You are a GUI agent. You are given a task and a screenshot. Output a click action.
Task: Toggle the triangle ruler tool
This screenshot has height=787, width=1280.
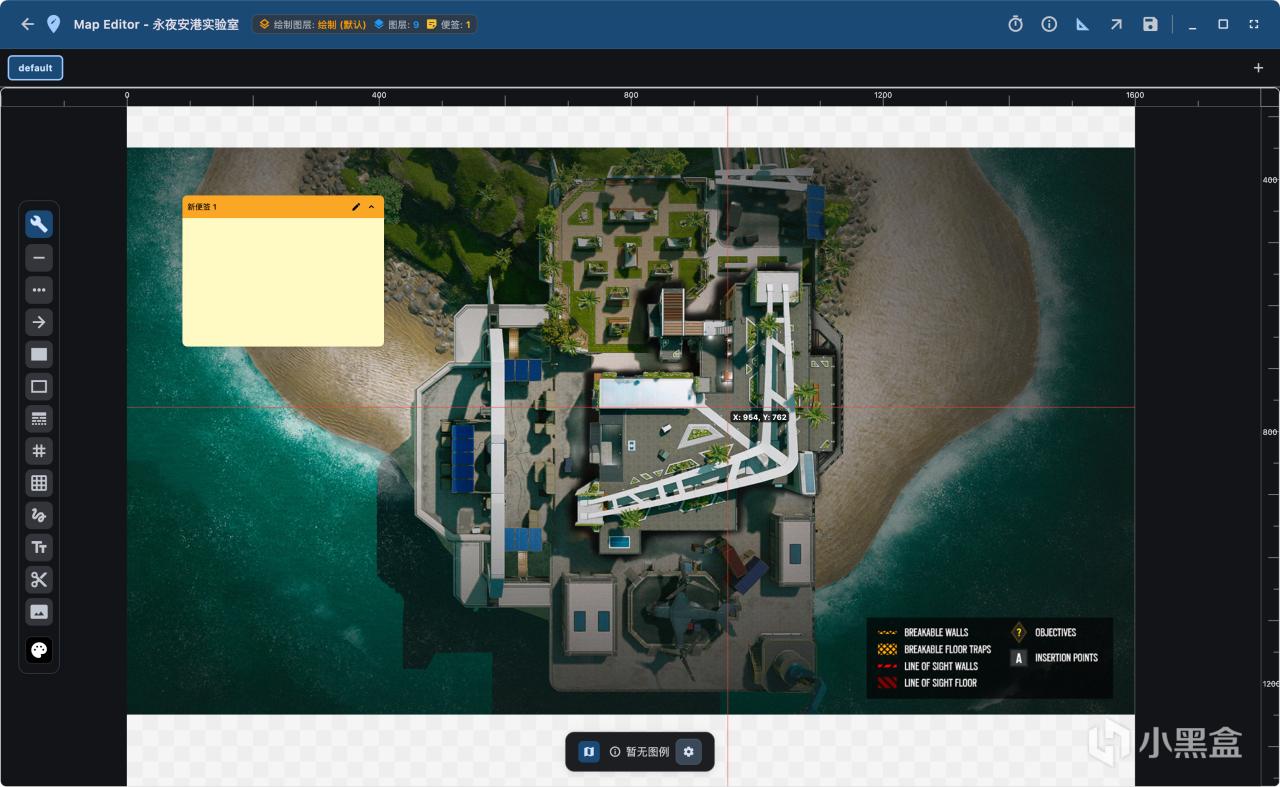[x=1082, y=24]
